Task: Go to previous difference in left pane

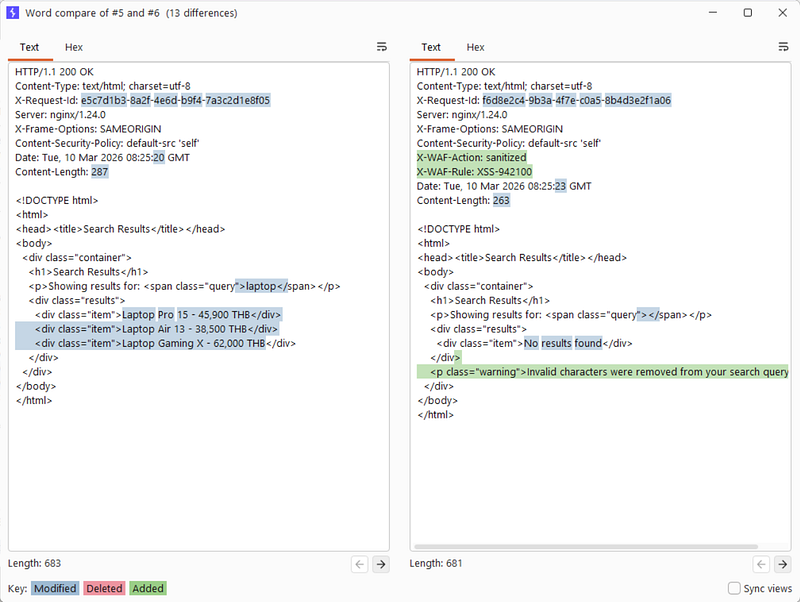Action: (360, 564)
